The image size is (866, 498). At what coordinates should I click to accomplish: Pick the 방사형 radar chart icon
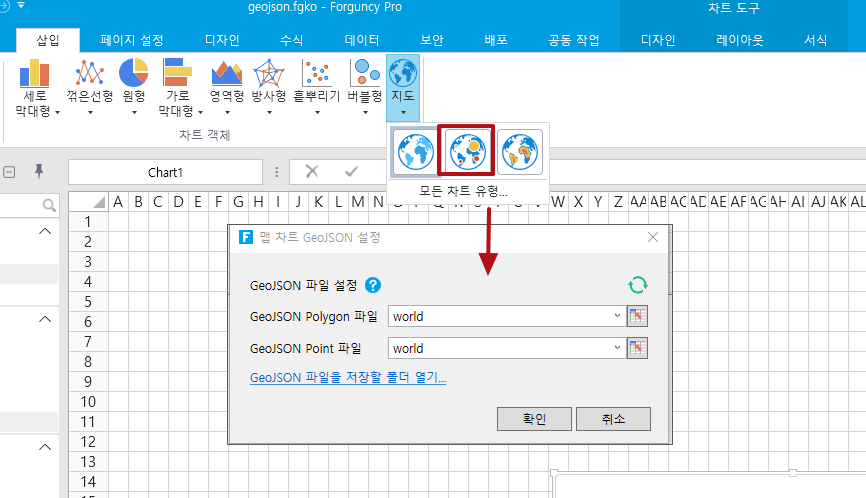click(x=268, y=75)
